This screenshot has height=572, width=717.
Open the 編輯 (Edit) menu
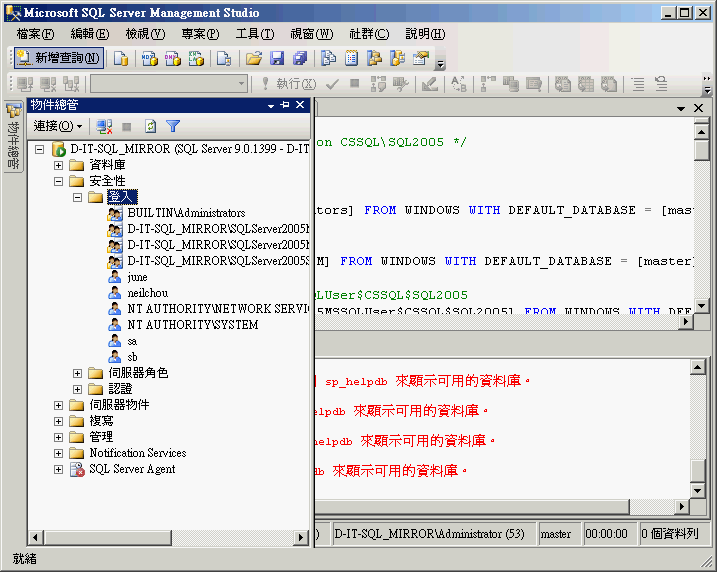[90, 34]
